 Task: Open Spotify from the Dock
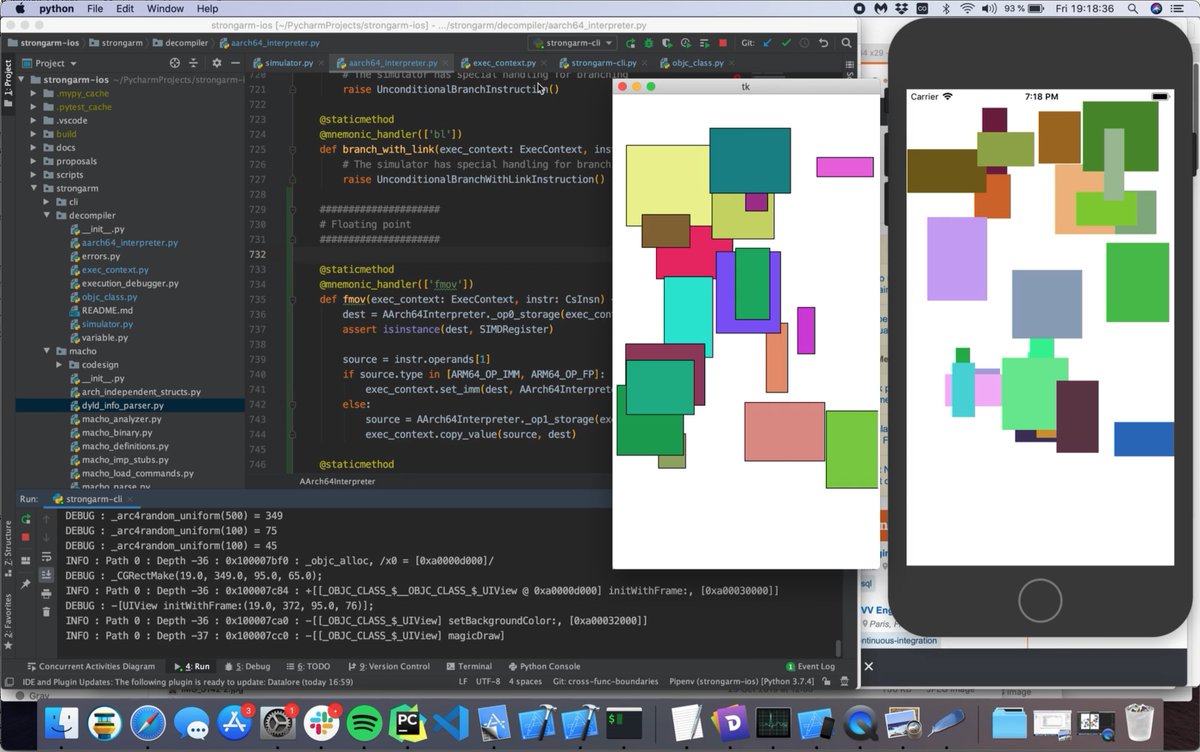pyautogui.click(x=364, y=722)
